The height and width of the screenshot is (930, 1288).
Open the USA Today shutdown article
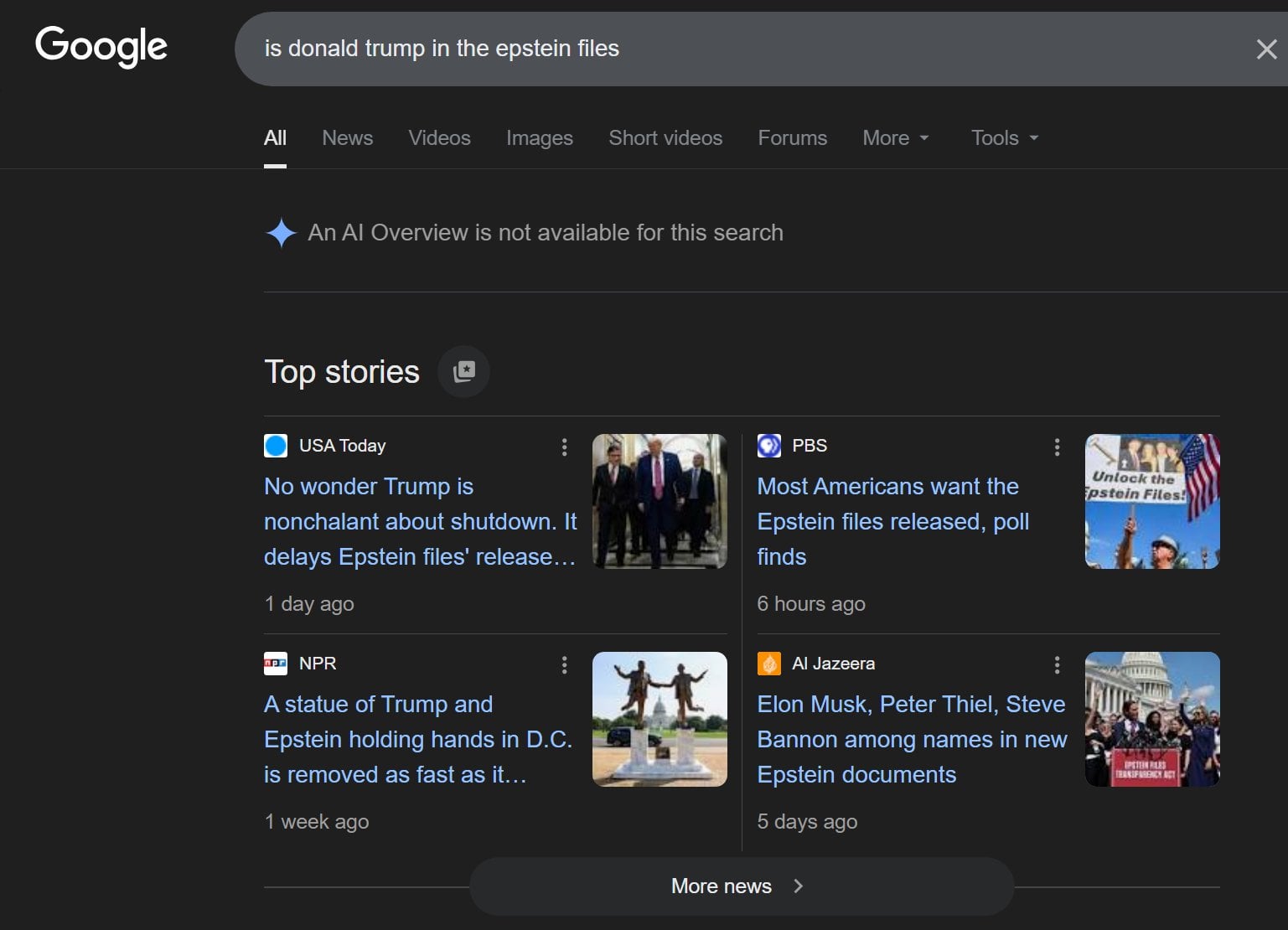(421, 522)
